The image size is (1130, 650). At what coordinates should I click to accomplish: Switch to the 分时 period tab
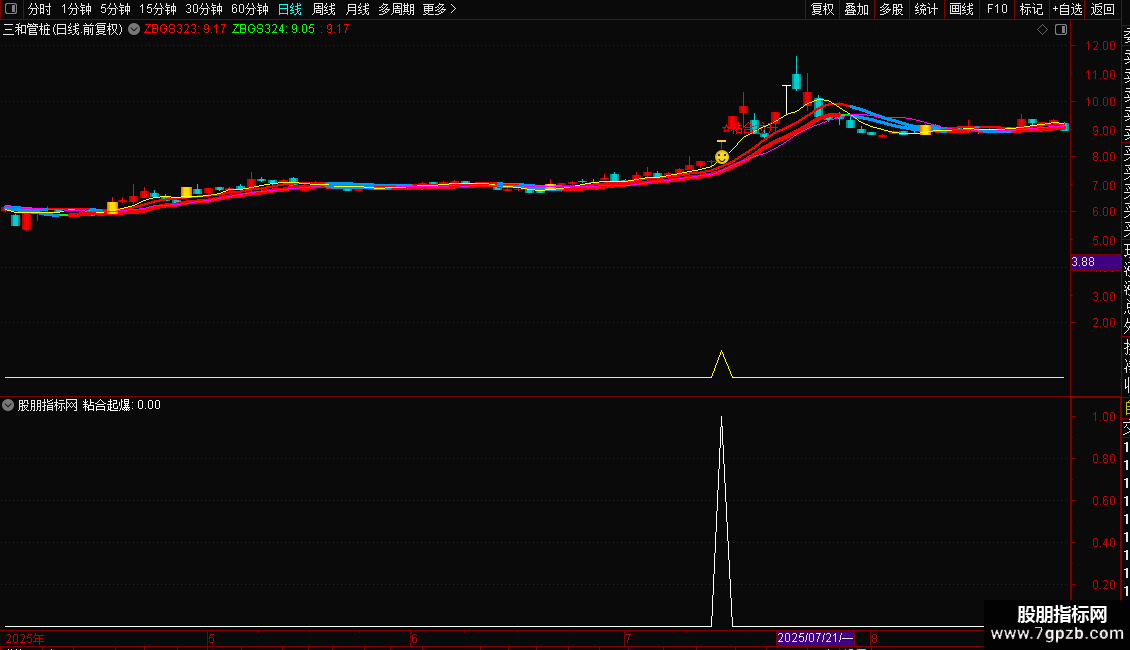[x=40, y=9]
